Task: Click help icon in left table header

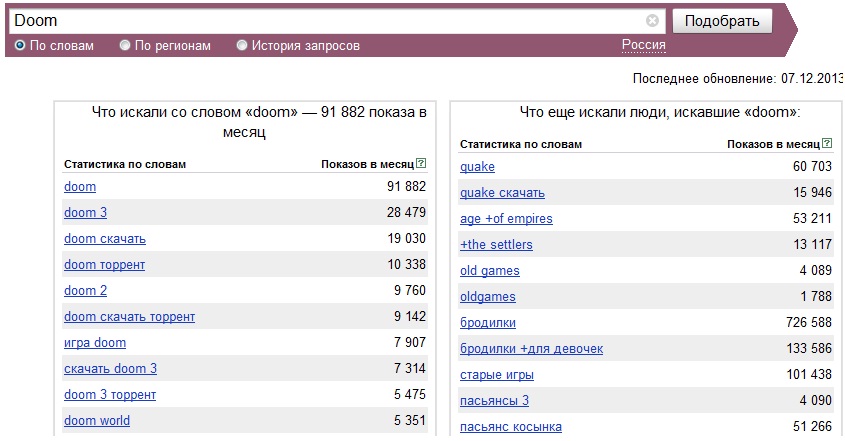Action: pyautogui.click(x=421, y=163)
